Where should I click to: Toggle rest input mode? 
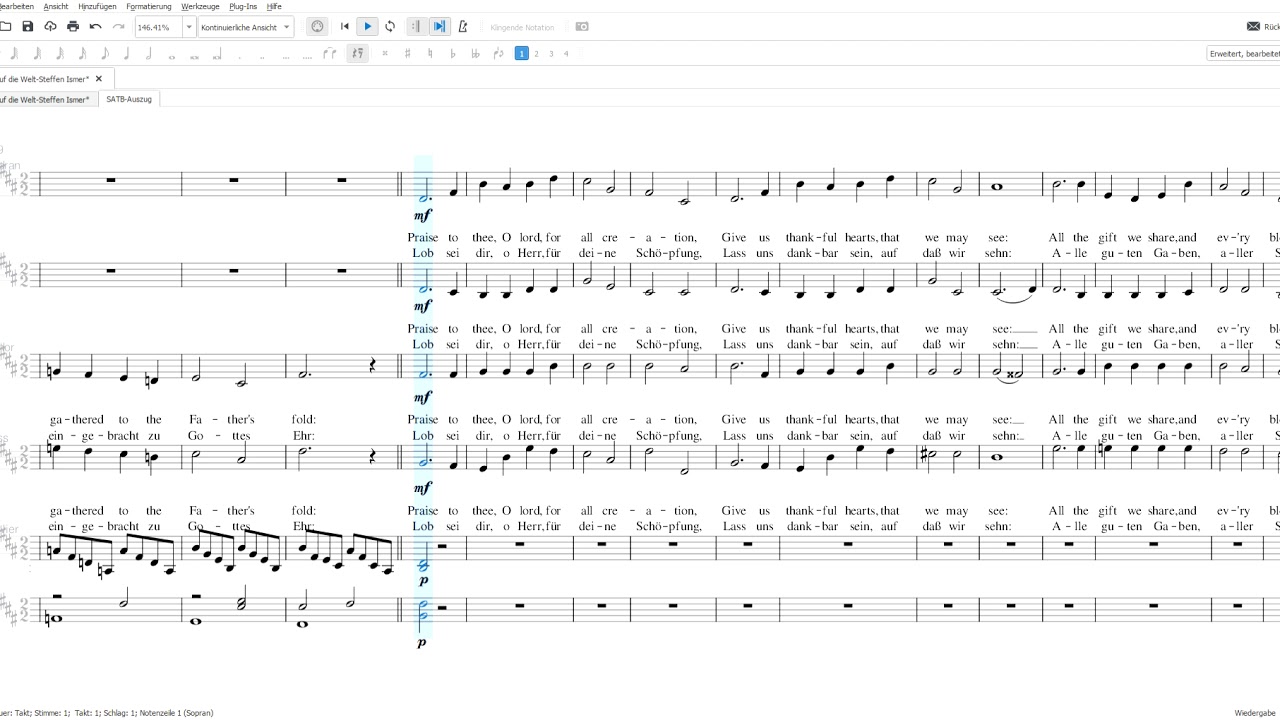(357, 54)
